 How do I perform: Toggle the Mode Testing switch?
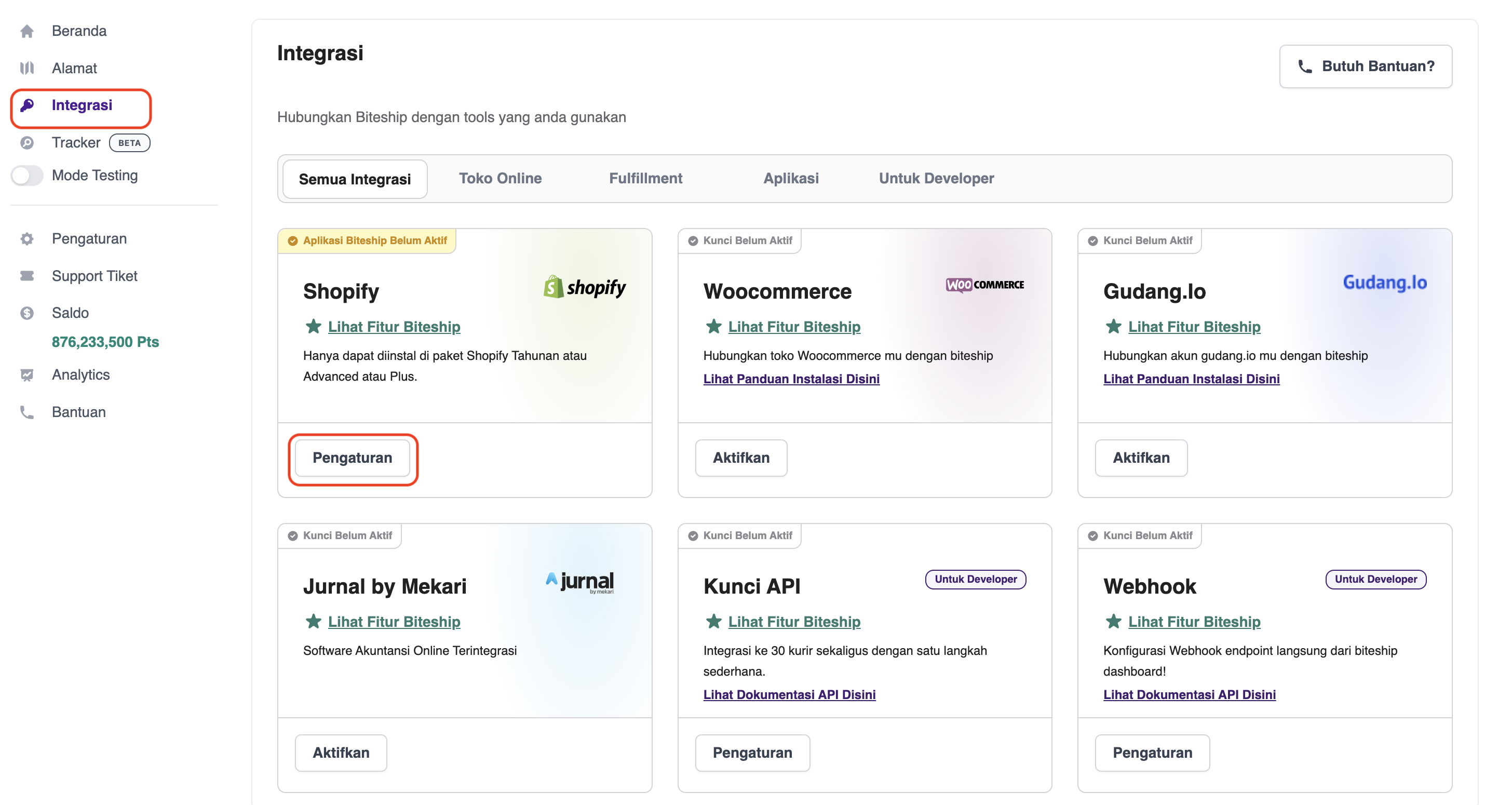pos(27,175)
